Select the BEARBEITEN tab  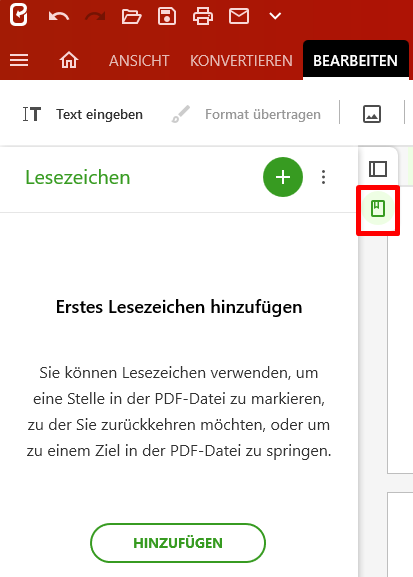click(x=355, y=60)
